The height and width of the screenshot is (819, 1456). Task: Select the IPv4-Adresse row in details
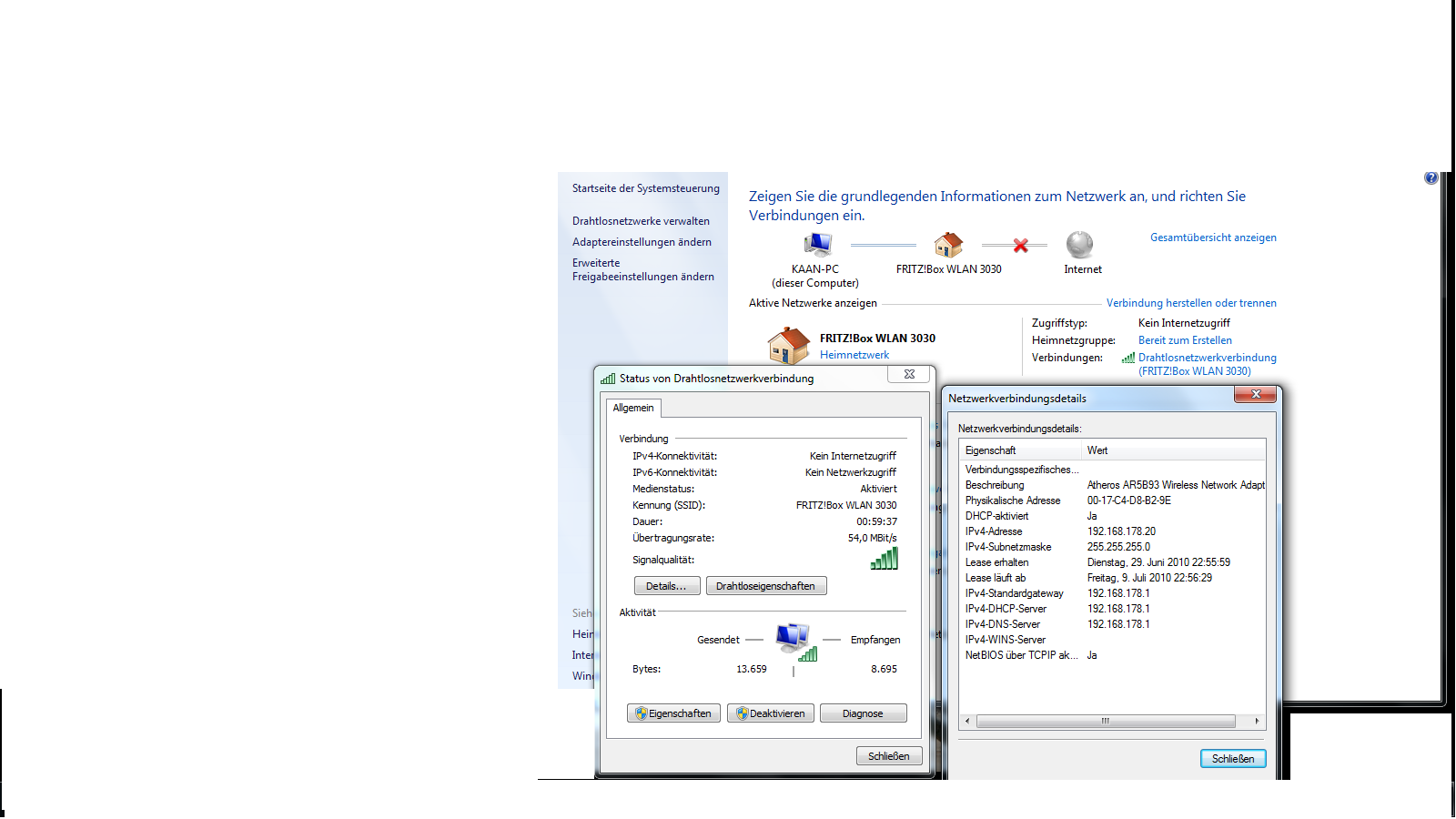coord(994,531)
